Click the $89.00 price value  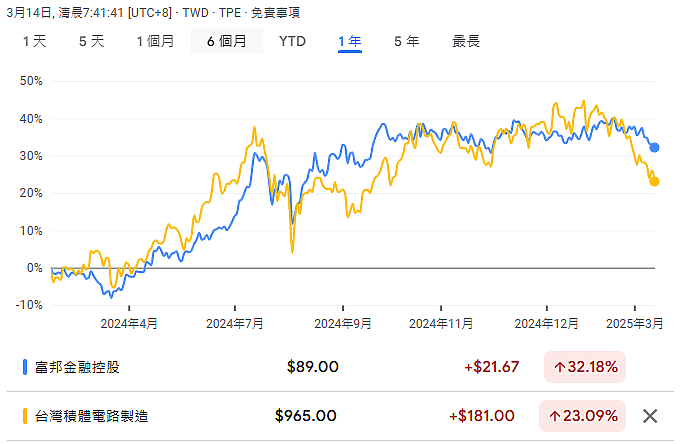pos(312,367)
